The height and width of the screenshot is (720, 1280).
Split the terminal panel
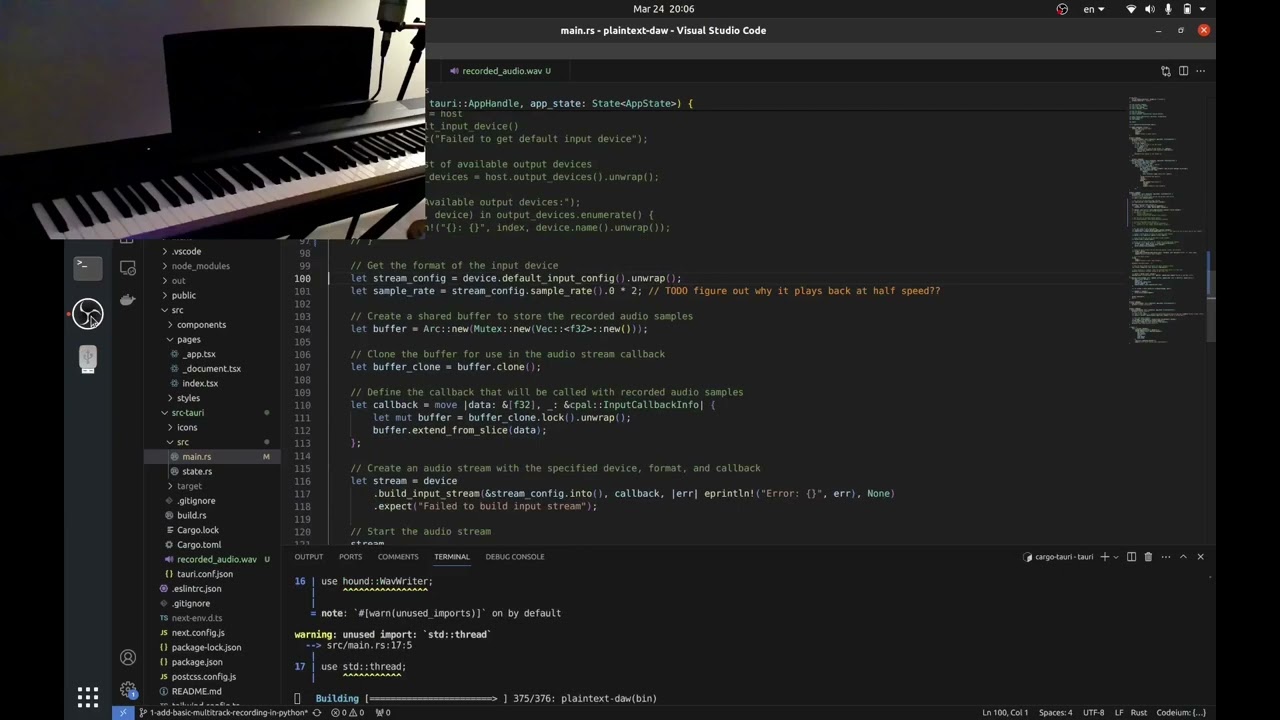1131,557
